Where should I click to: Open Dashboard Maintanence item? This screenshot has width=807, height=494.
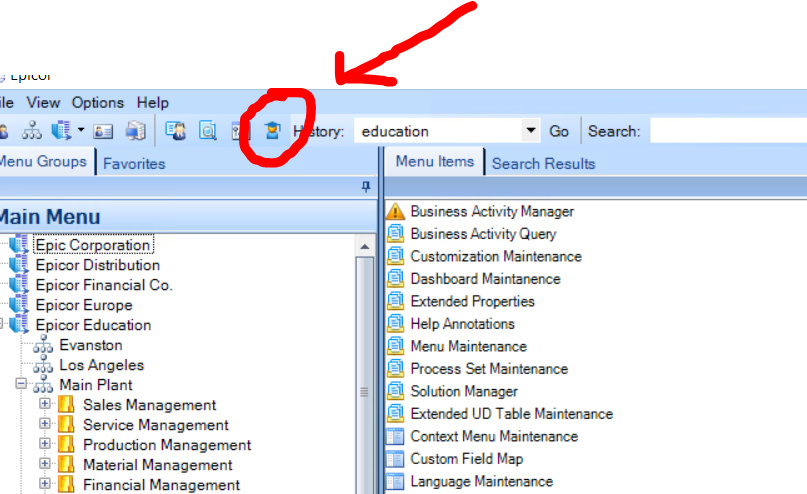point(485,279)
